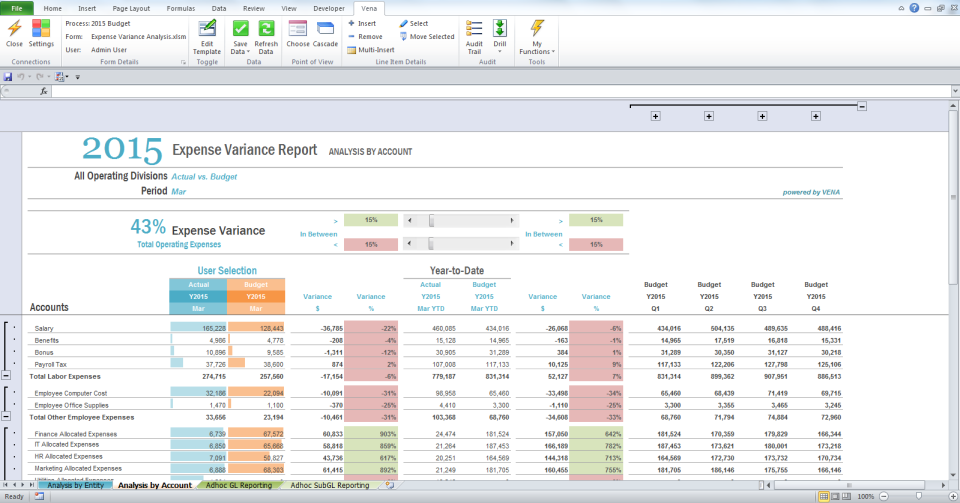The image size is (960, 503).
Task: Click Select in Line Item Details
Action: [x=414, y=23]
